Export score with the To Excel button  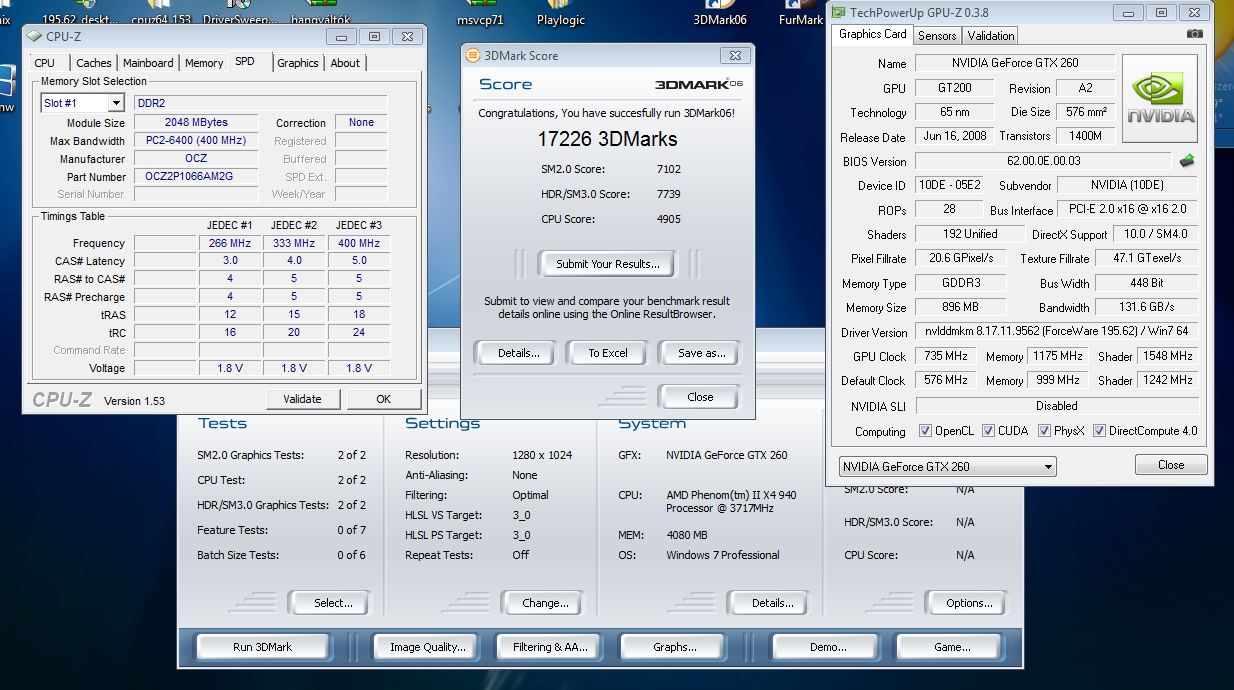tap(608, 353)
